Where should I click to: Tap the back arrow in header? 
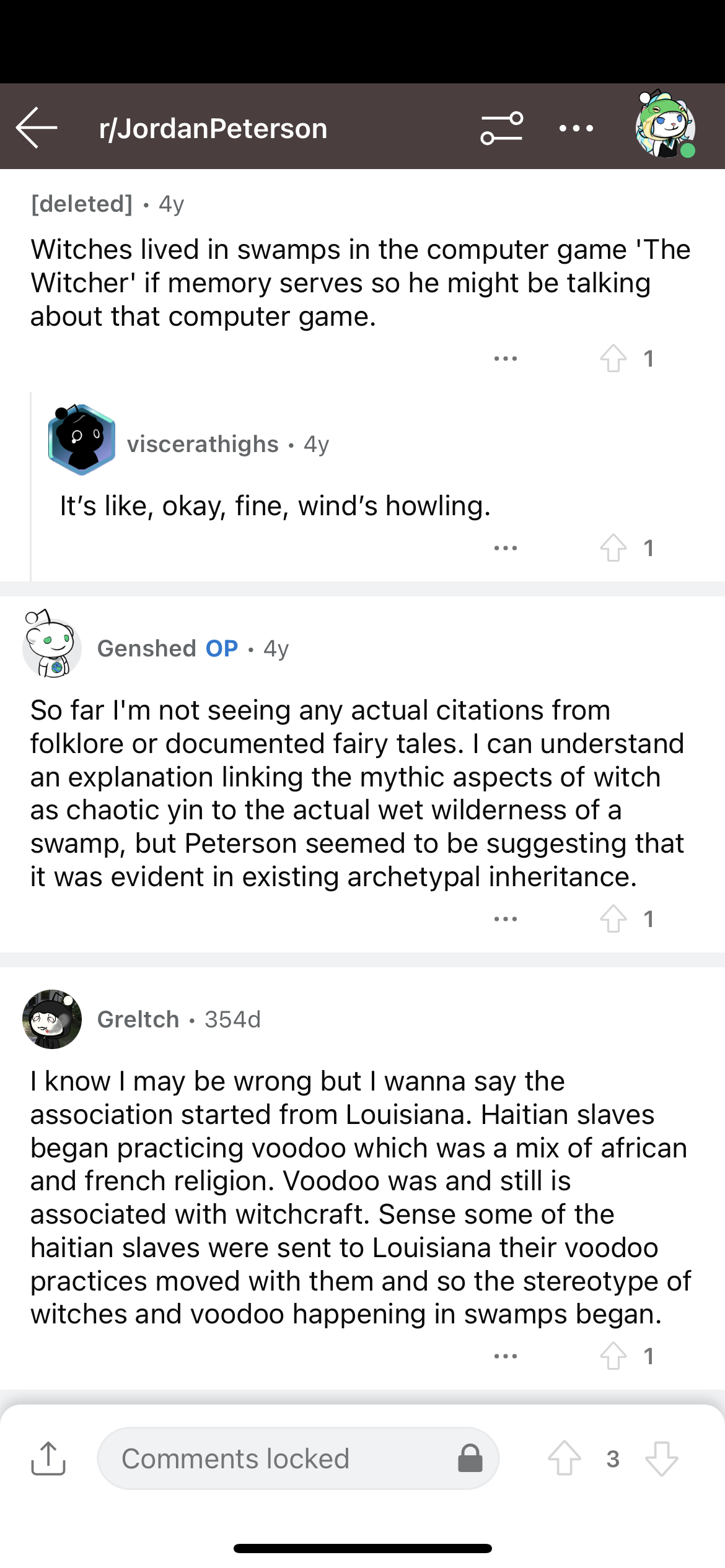point(37,128)
